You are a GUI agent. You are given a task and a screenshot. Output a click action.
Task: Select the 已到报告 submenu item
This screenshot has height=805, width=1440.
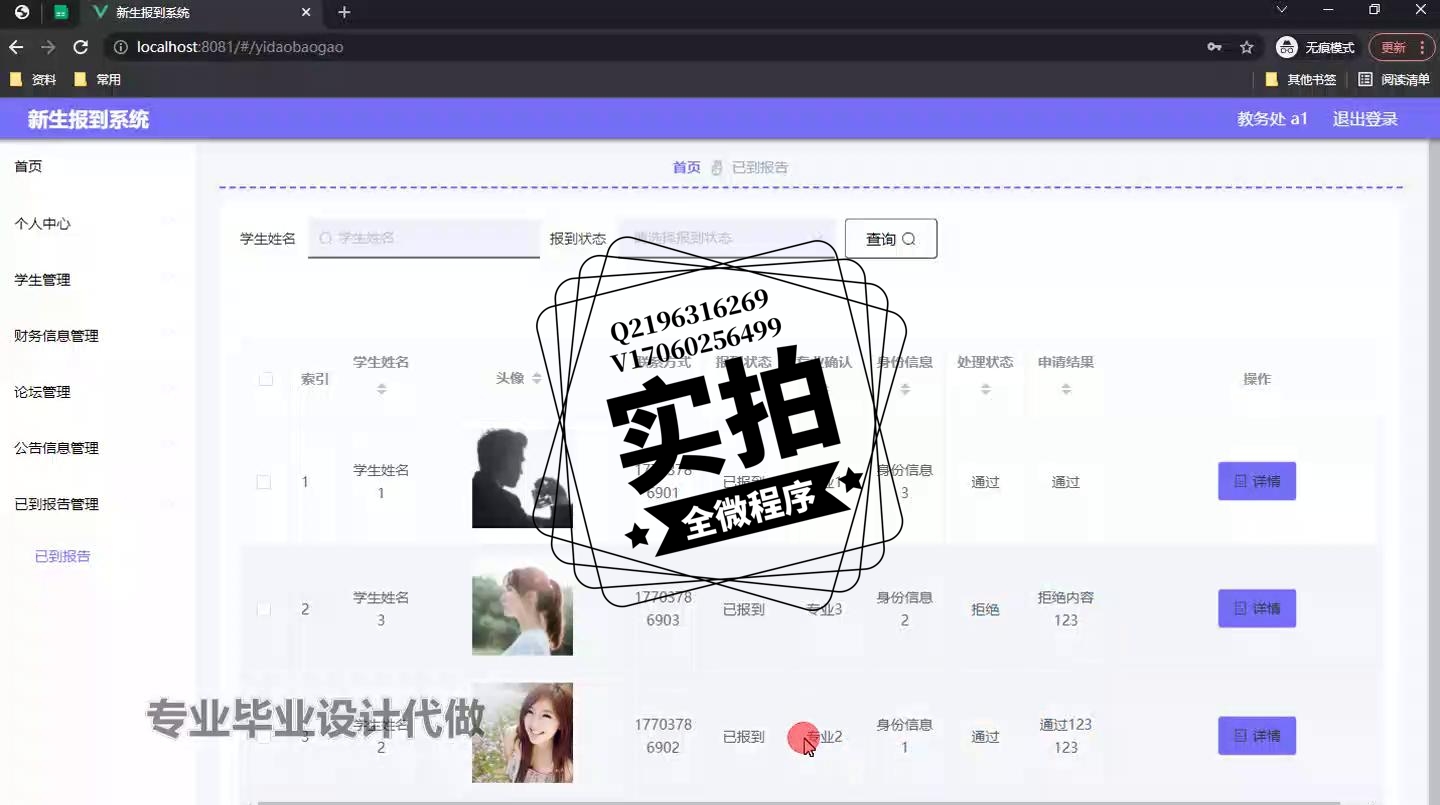[x=63, y=556]
